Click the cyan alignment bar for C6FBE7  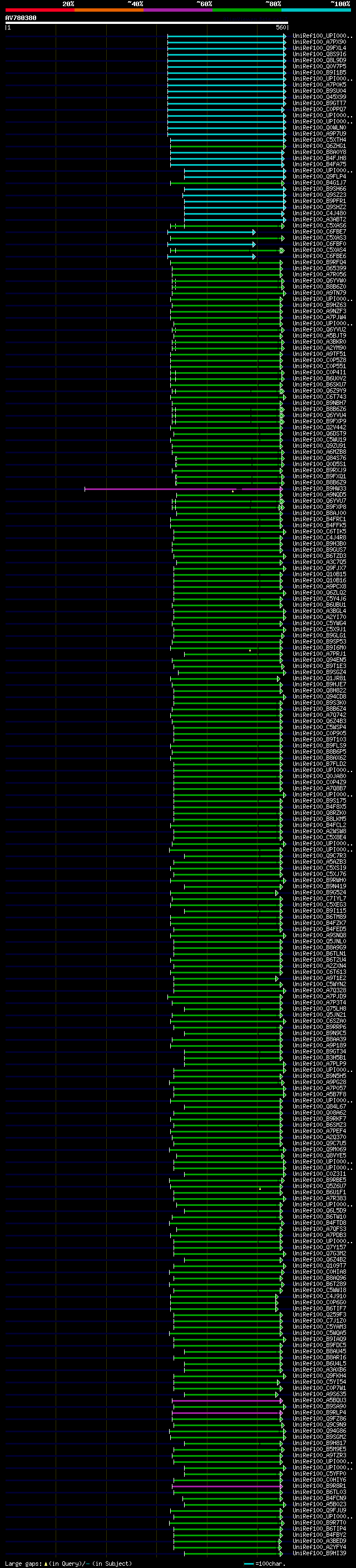click(x=211, y=232)
